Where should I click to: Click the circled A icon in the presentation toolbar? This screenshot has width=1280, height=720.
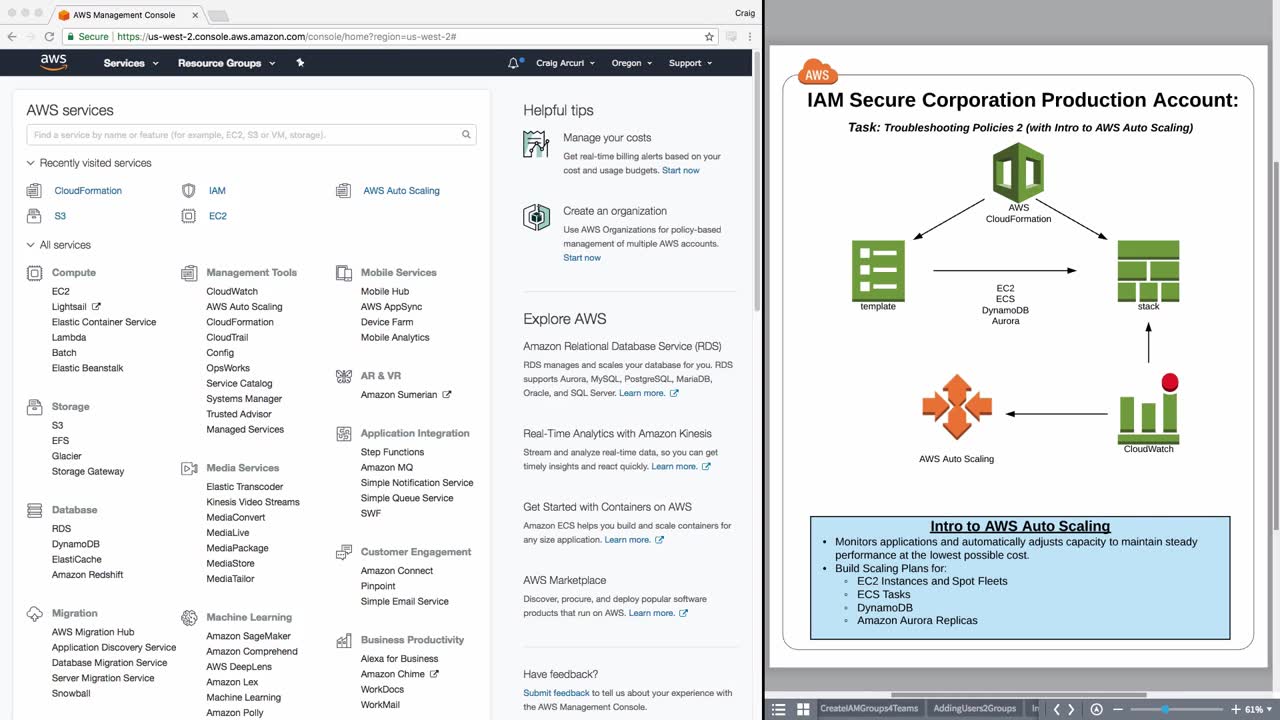tap(1097, 709)
